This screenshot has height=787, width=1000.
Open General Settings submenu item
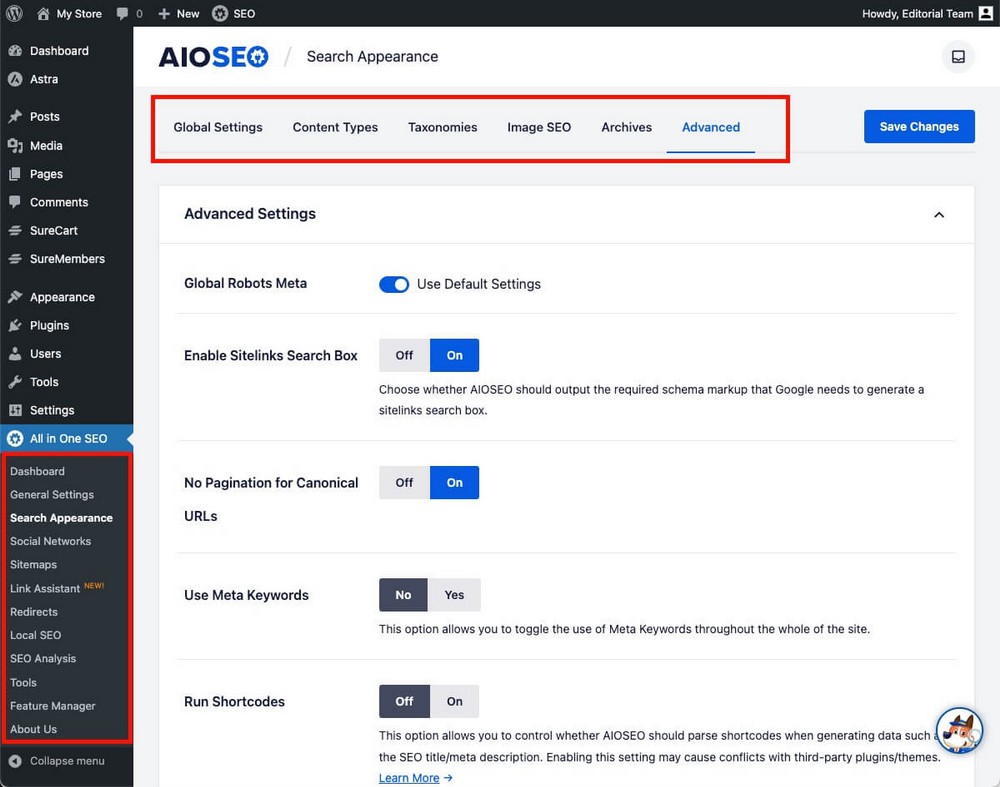coord(52,494)
